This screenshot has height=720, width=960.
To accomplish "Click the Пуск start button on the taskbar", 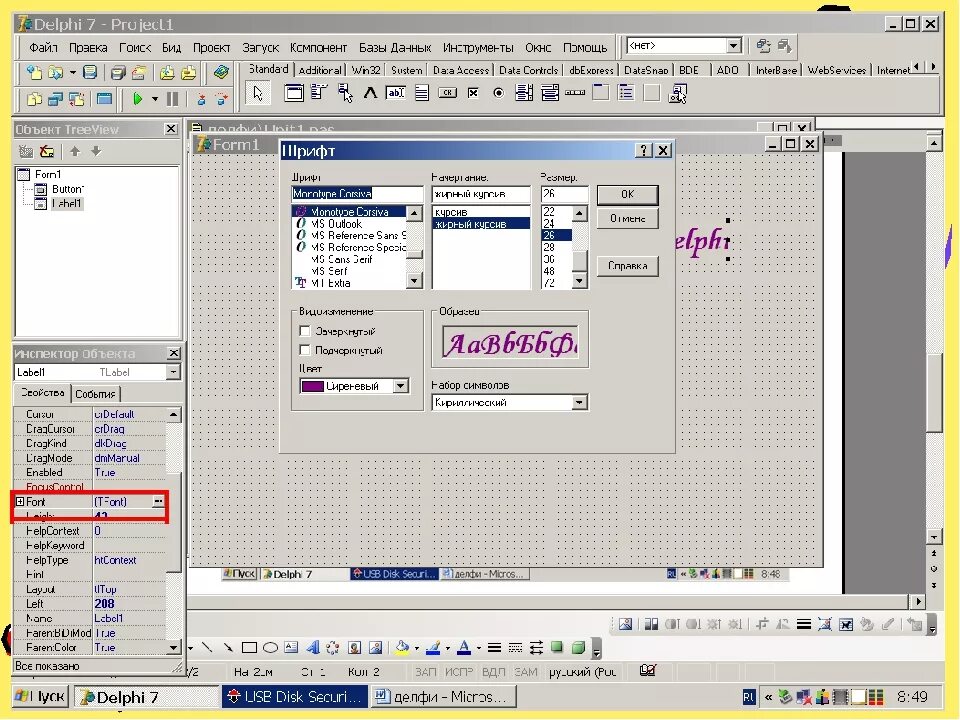I will point(41,697).
